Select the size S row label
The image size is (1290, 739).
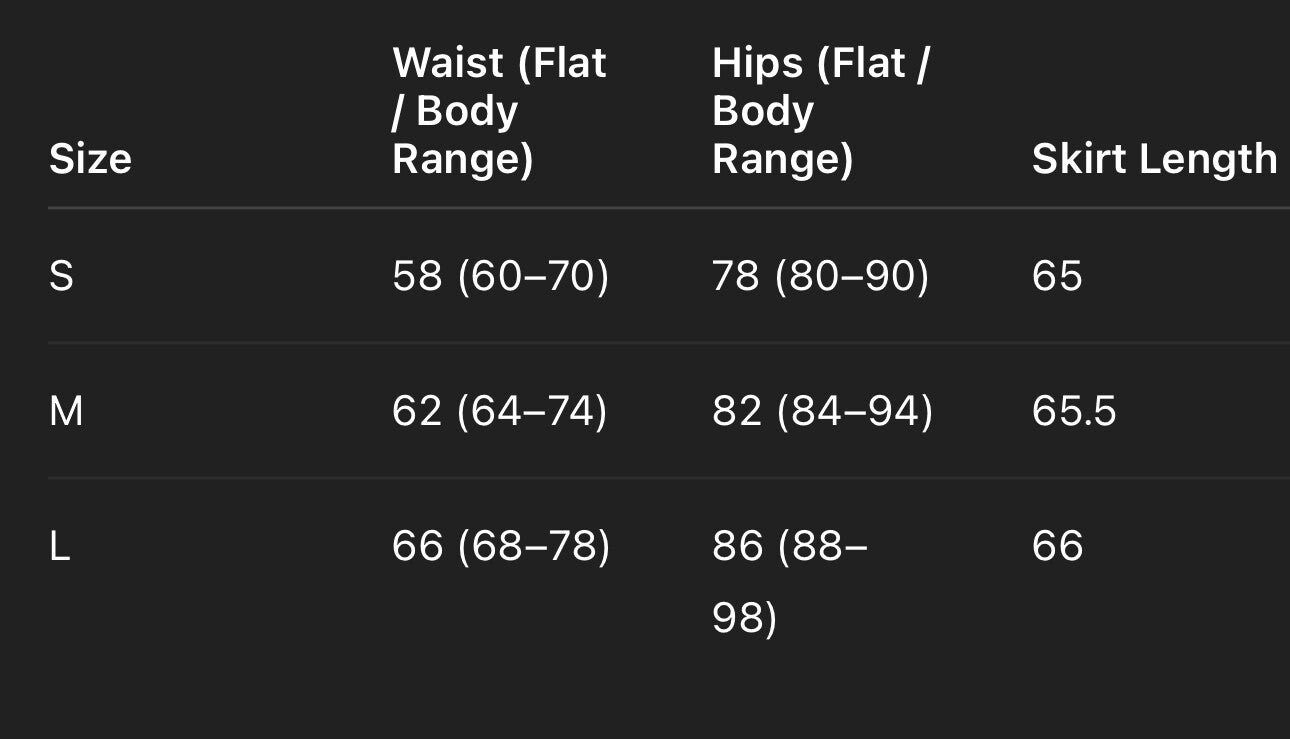click(61, 276)
